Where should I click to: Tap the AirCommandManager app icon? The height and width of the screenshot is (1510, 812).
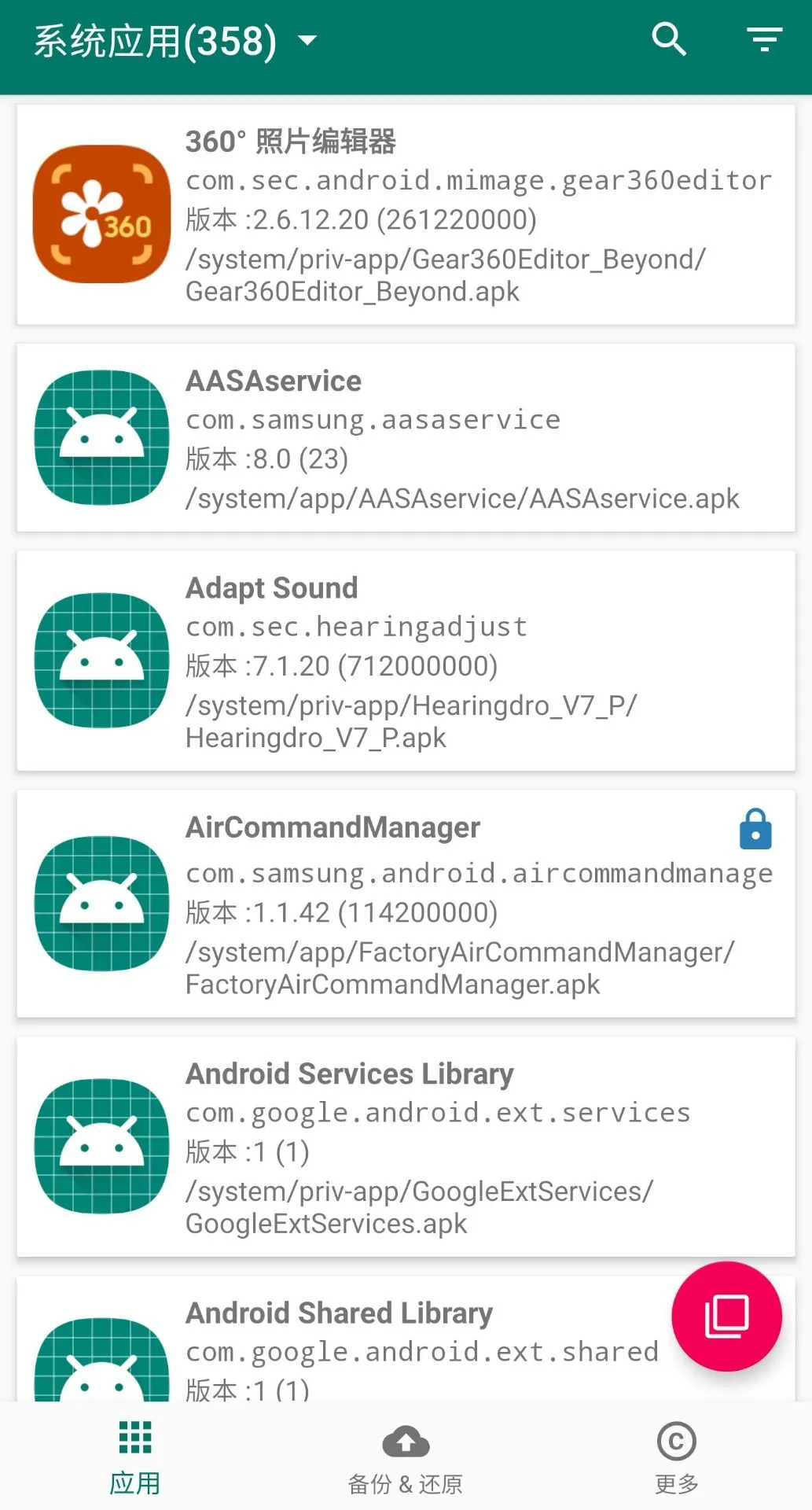102,904
